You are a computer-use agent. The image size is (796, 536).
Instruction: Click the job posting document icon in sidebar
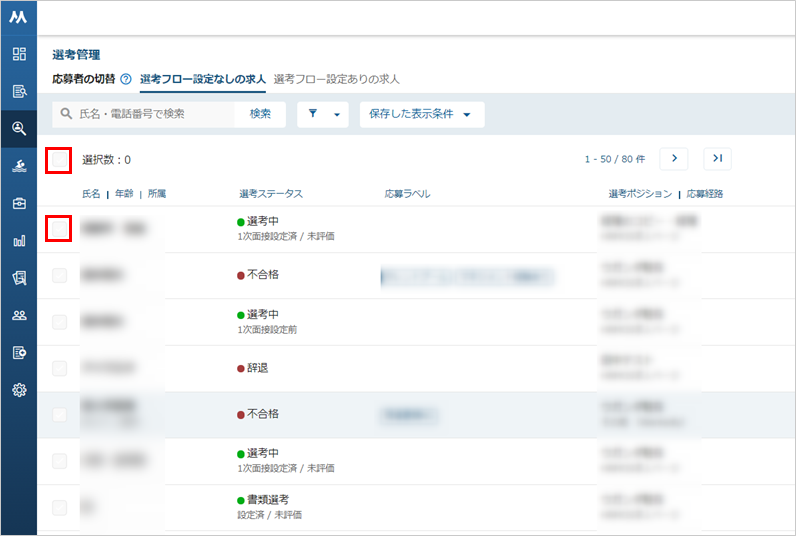pos(19,91)
